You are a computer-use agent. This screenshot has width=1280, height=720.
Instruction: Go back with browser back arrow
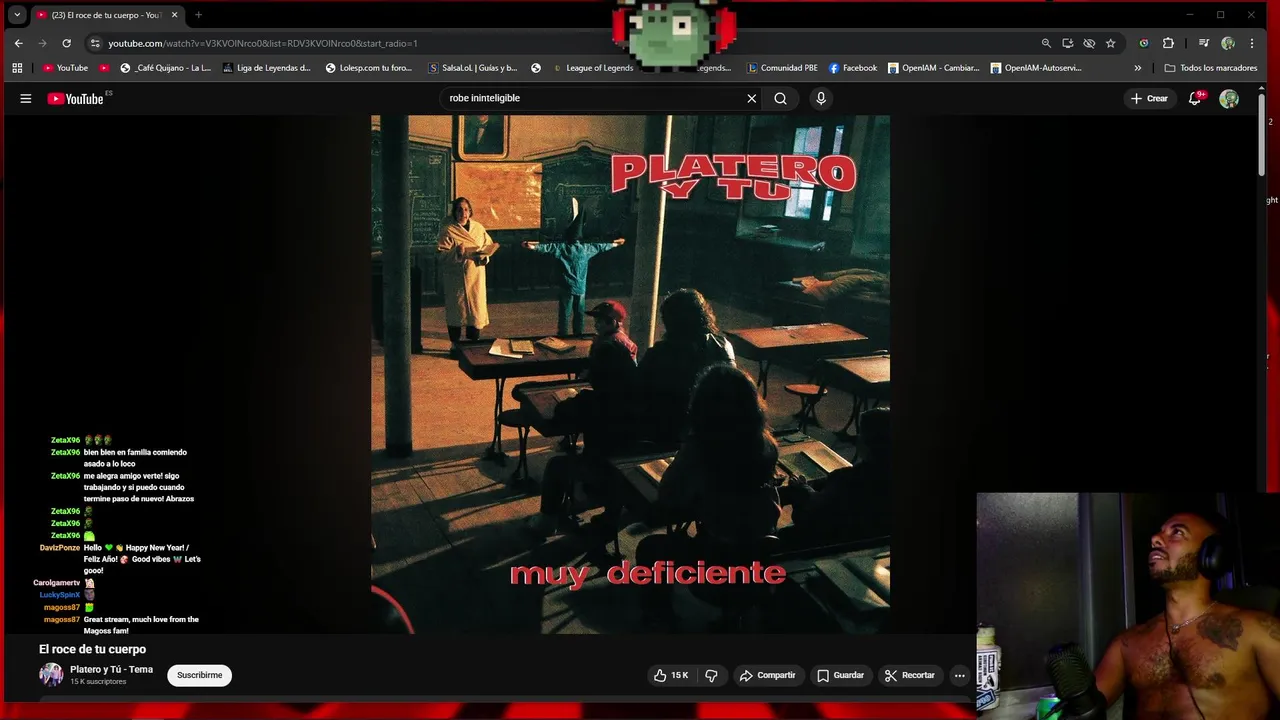point(18,43)
